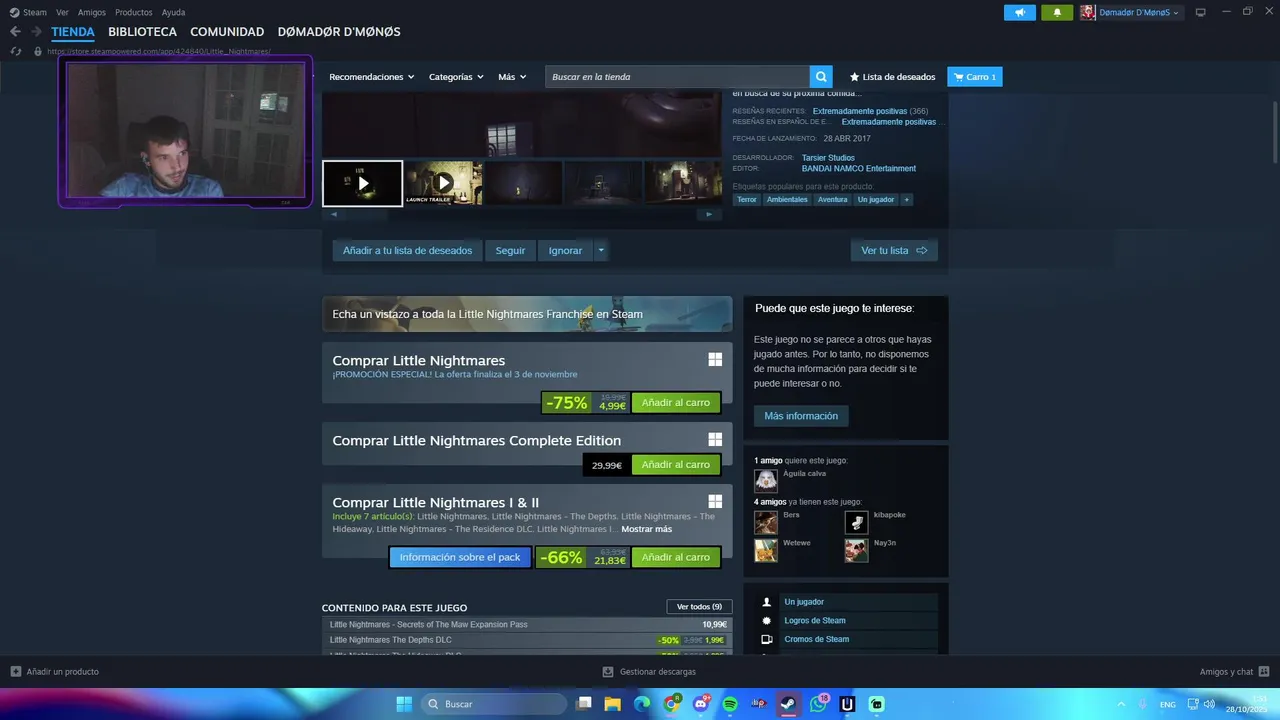
Task: Click Añadir a tu lista de deseados
Action: pyautogui.click(x=407, y=251)
